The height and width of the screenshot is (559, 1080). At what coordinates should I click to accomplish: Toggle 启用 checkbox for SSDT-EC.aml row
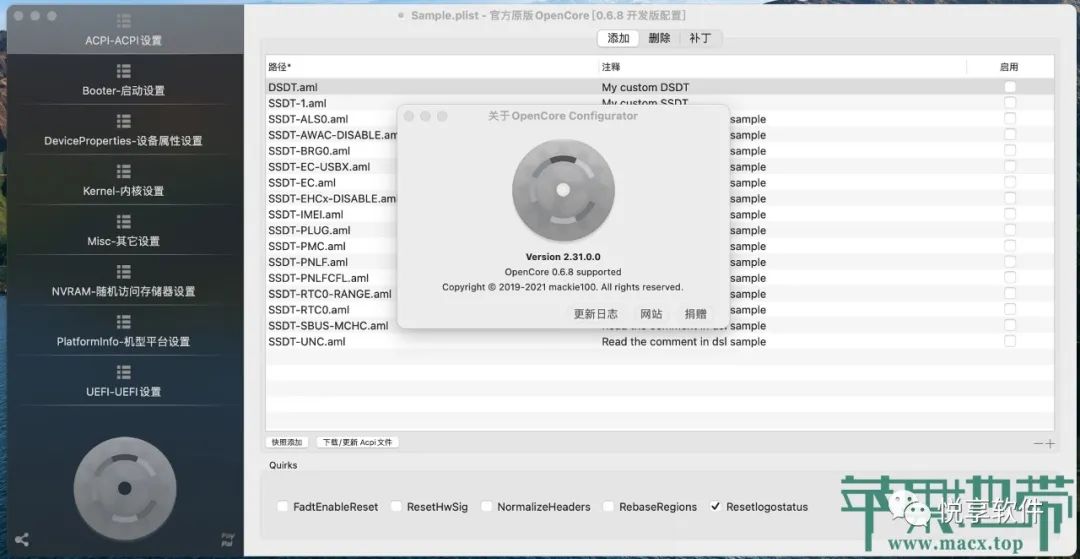(x=1010, y=182)
